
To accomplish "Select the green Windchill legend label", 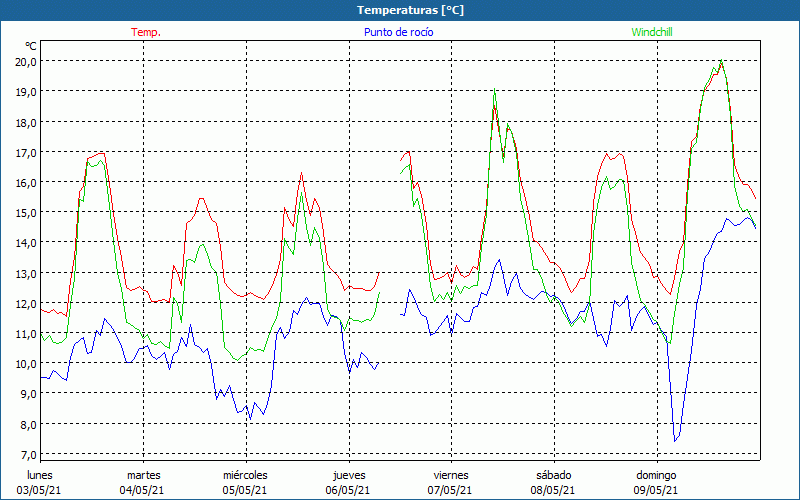I will [x=652, y=32].
